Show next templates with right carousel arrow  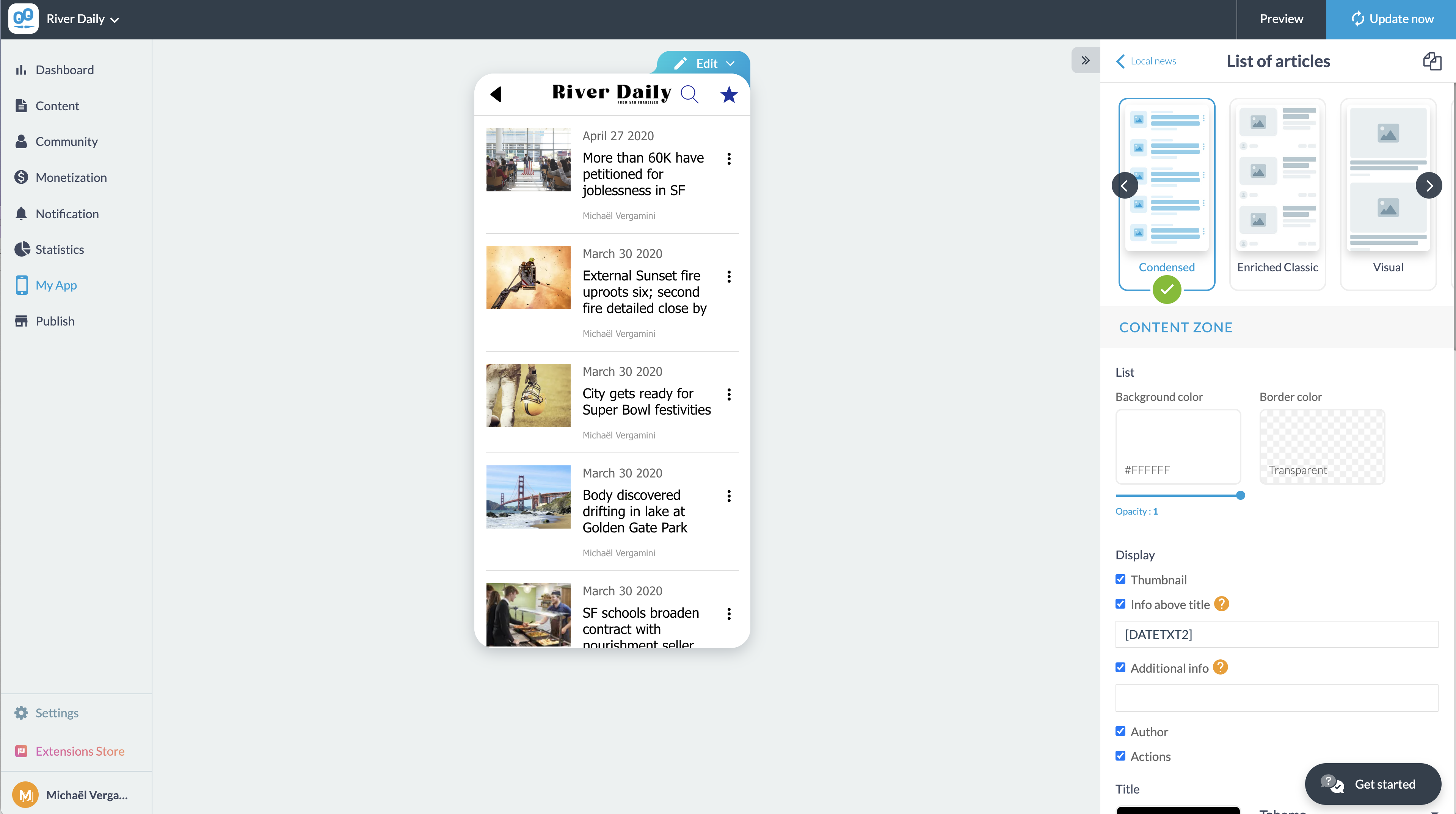point(1428,185)
